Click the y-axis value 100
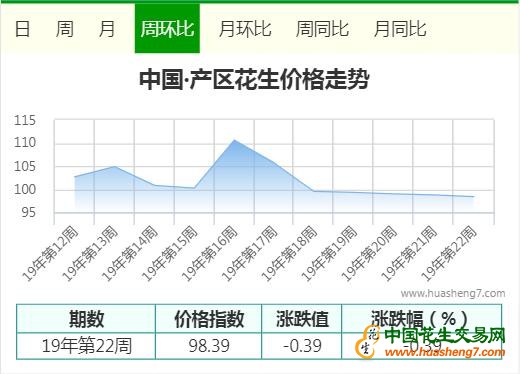Screen dimensions: 520x374 [25, 189]
